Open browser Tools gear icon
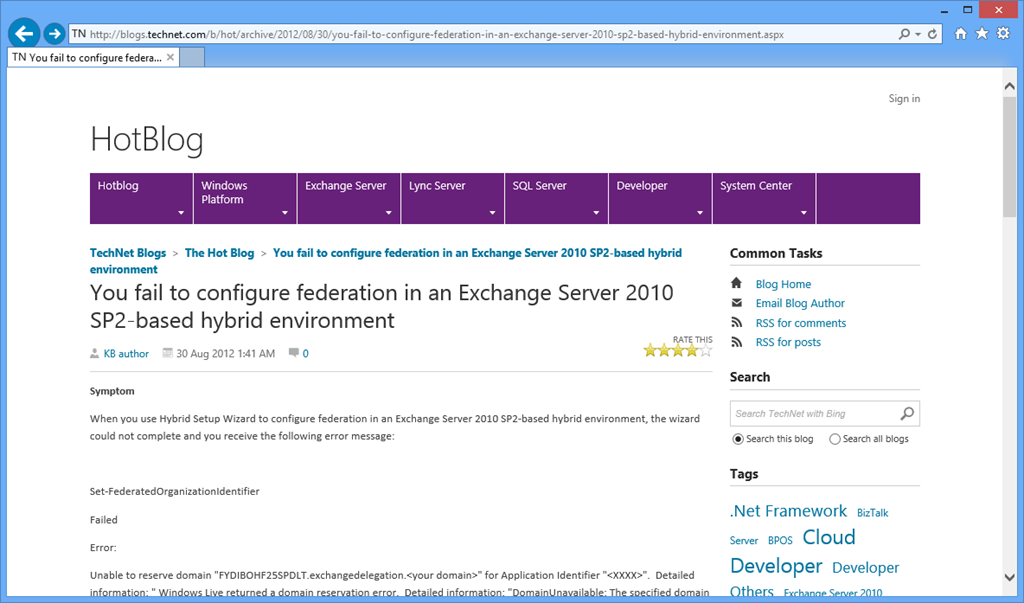Screen dimensions: 1024x603 click(1003, 33)
